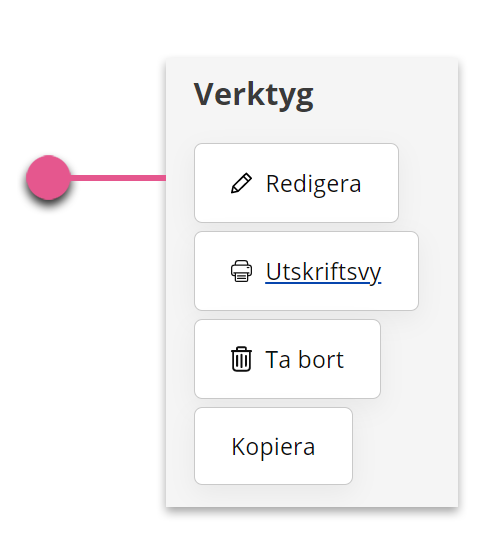The height and width of the screenshot is (543, 496).
Task: Delete item using trash icon
Action: 241,359
